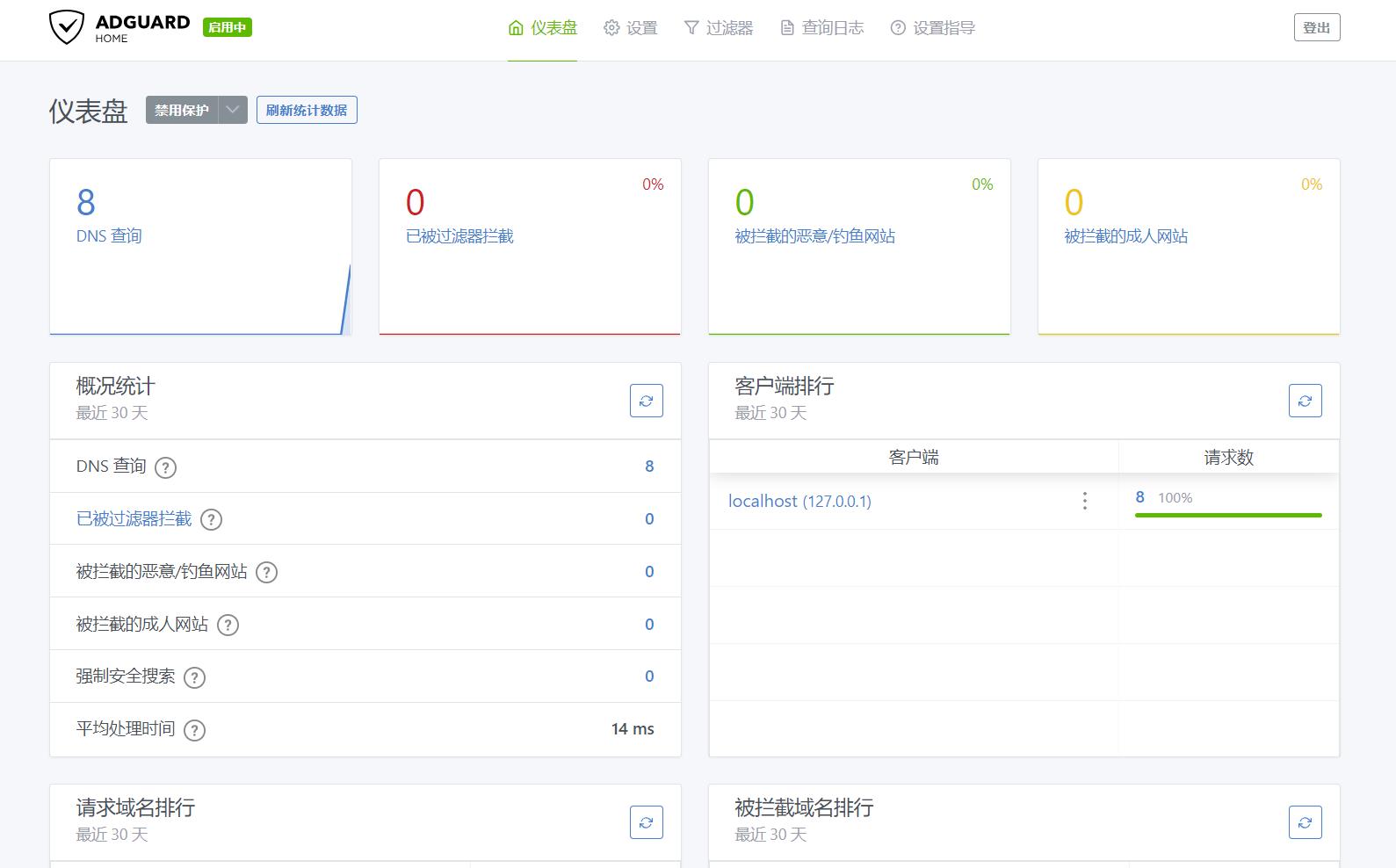
Task: Click 刷新统计数据 refresh statistics button
Action: point(307,110)
